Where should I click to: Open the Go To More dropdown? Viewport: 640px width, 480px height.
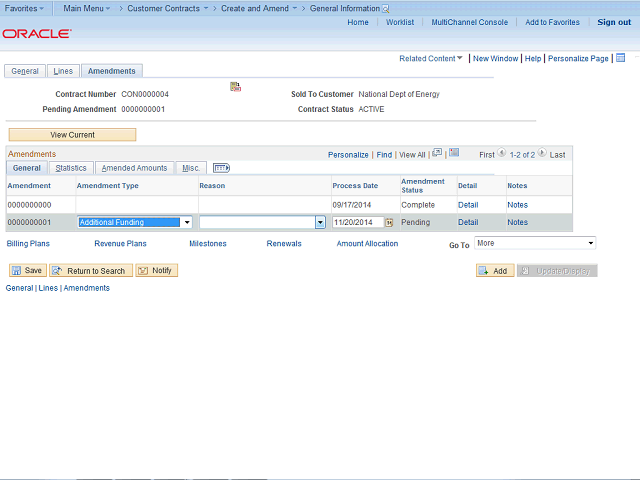535,243
